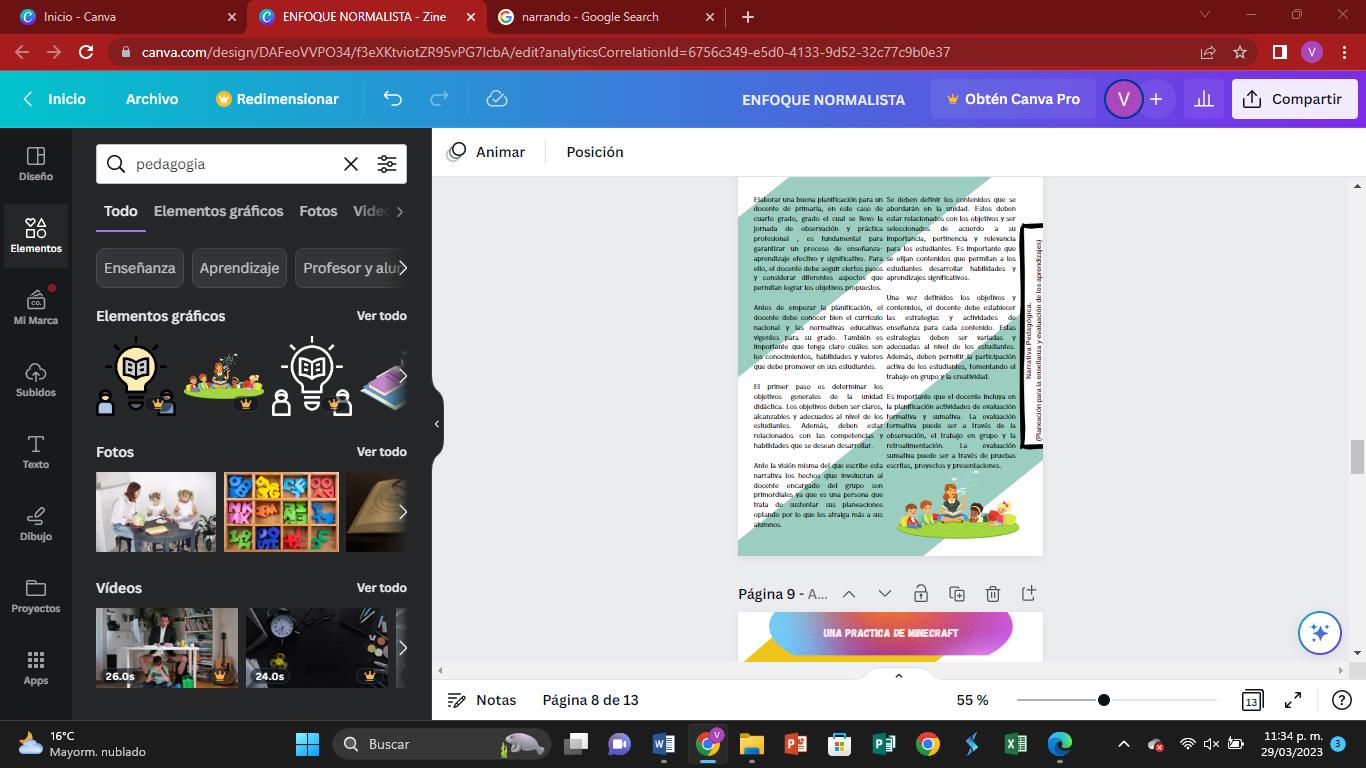The height and width of the screenshot is (768, 1366).
Task: Open the statistics chart icon
Action: [1204, 99]
